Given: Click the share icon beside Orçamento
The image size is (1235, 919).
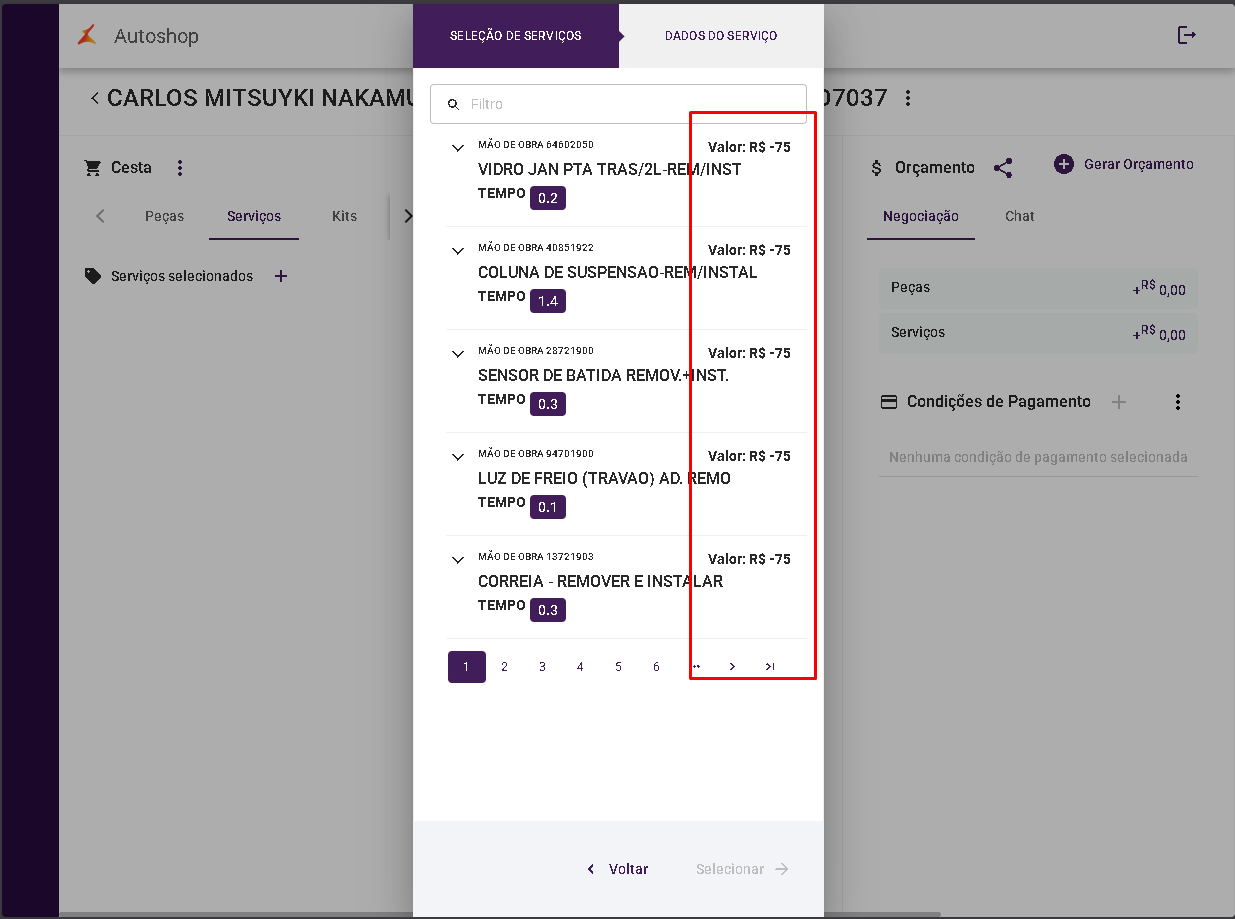Looking at the screenshot, I should click(1003, 168).
